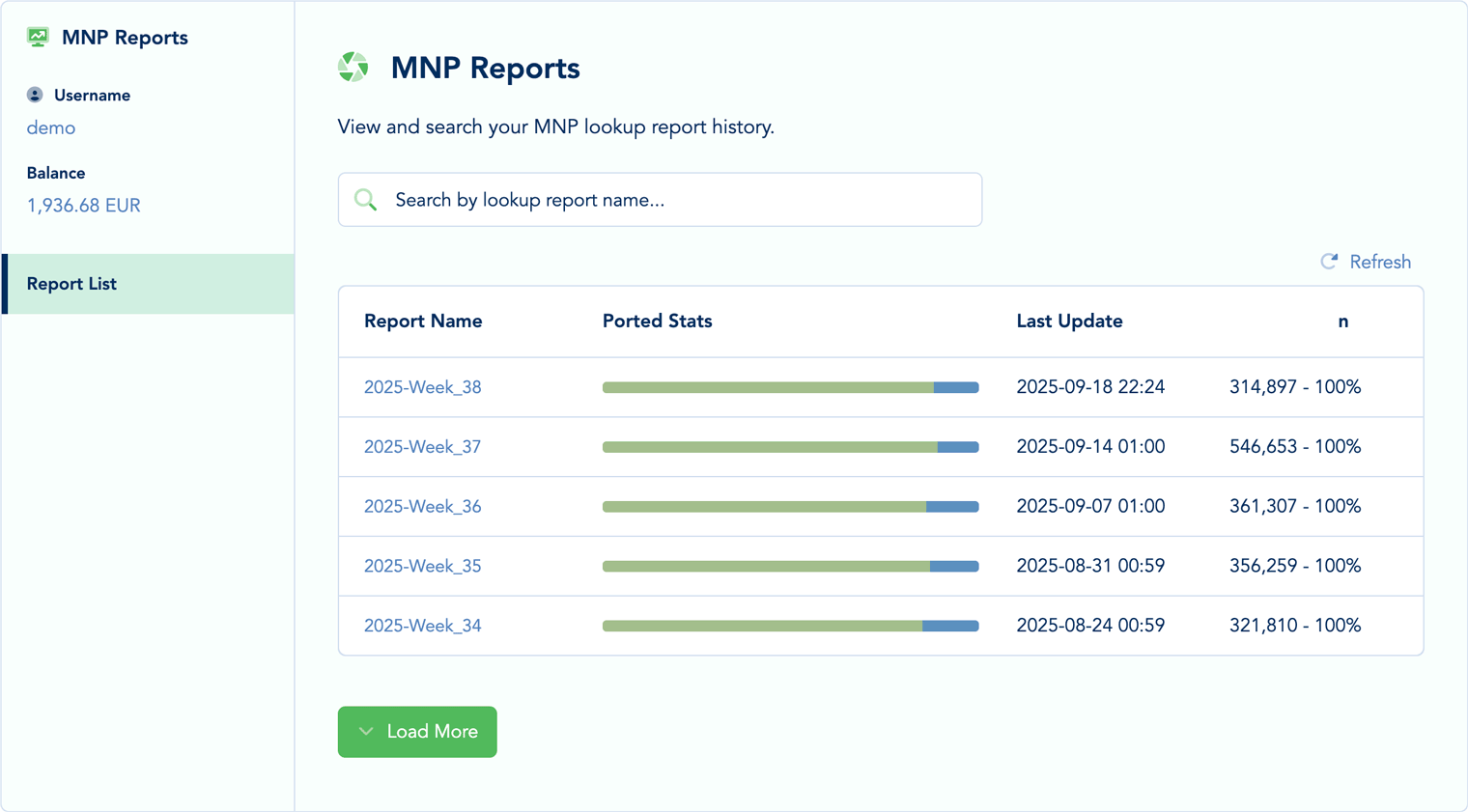1468x812 pixels.
Task: Open the 2025-Week_37 report
Action: [422, 447]
